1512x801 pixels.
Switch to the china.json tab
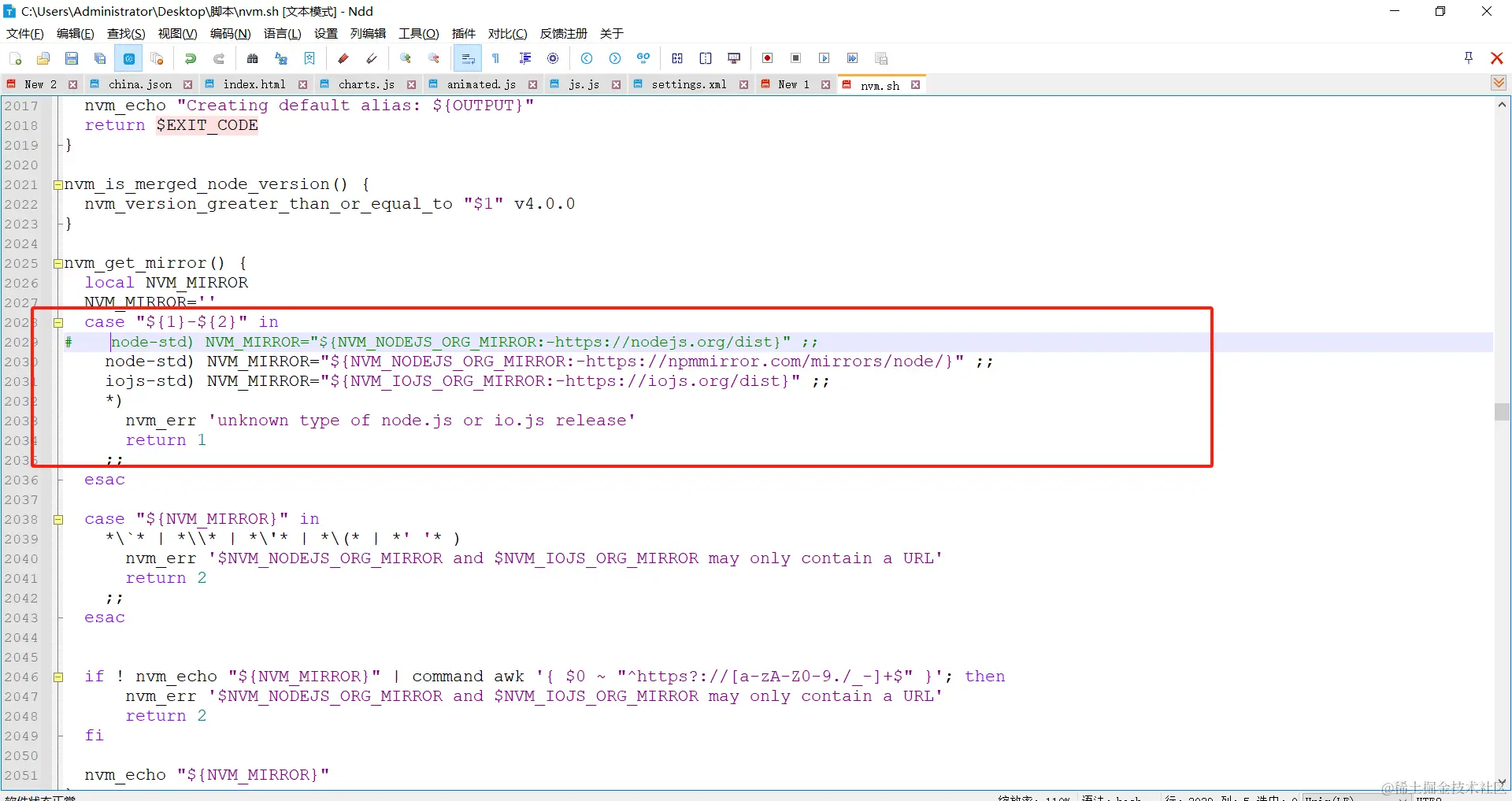(x=140, y=84)
